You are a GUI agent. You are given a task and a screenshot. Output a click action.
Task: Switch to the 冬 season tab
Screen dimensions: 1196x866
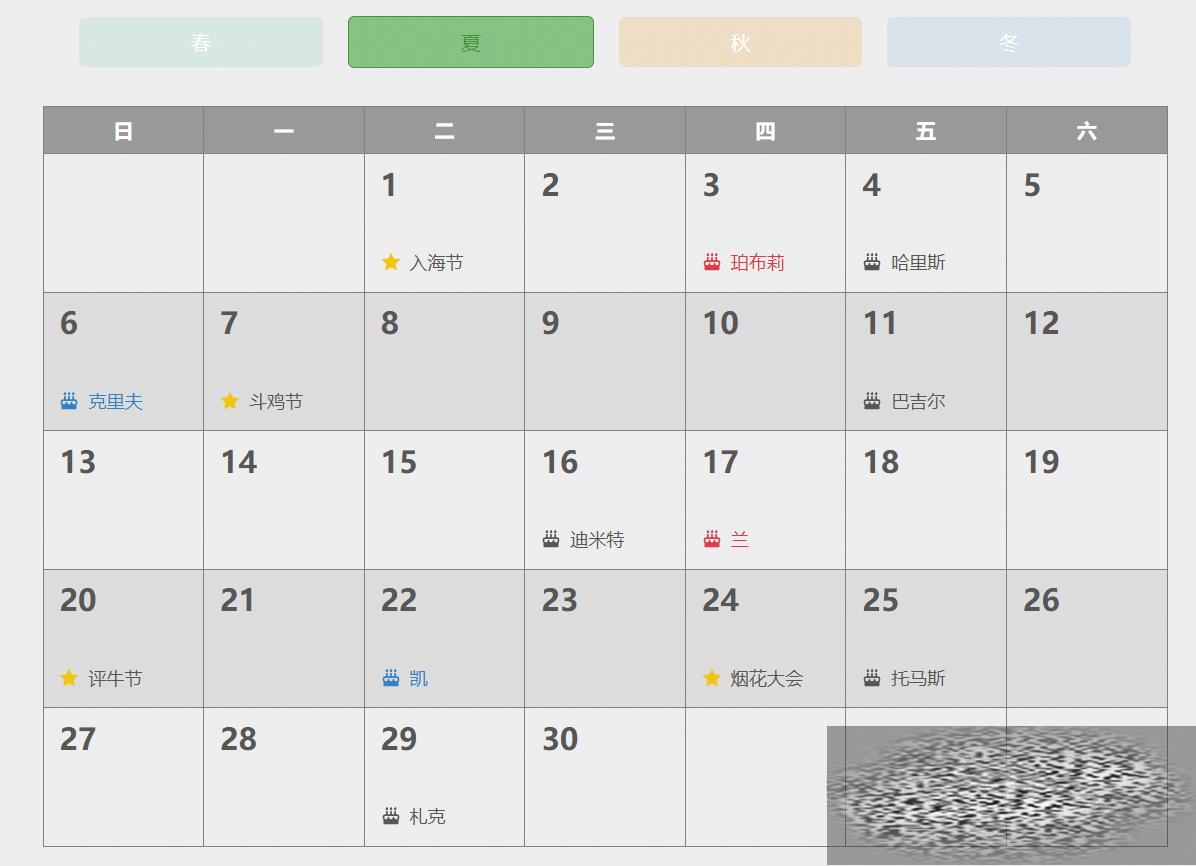pyautogui.click(x=1008, y=43)
